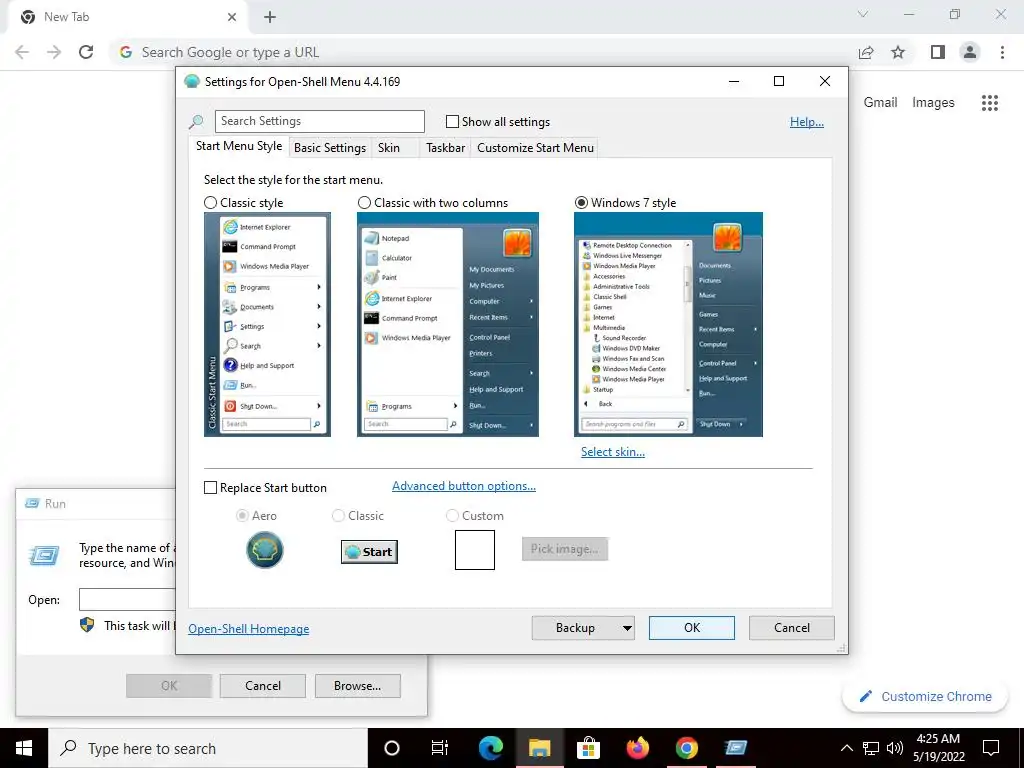Reload the Chrome page
This screenshot has height=768, width=1024.
[86, 52]
